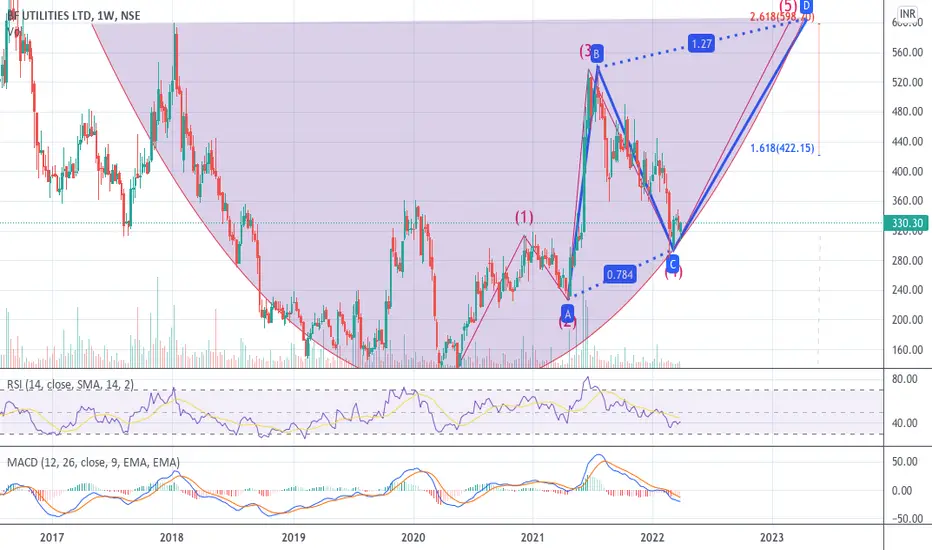Click the 2018 label on time axis

tap(172, 538)
